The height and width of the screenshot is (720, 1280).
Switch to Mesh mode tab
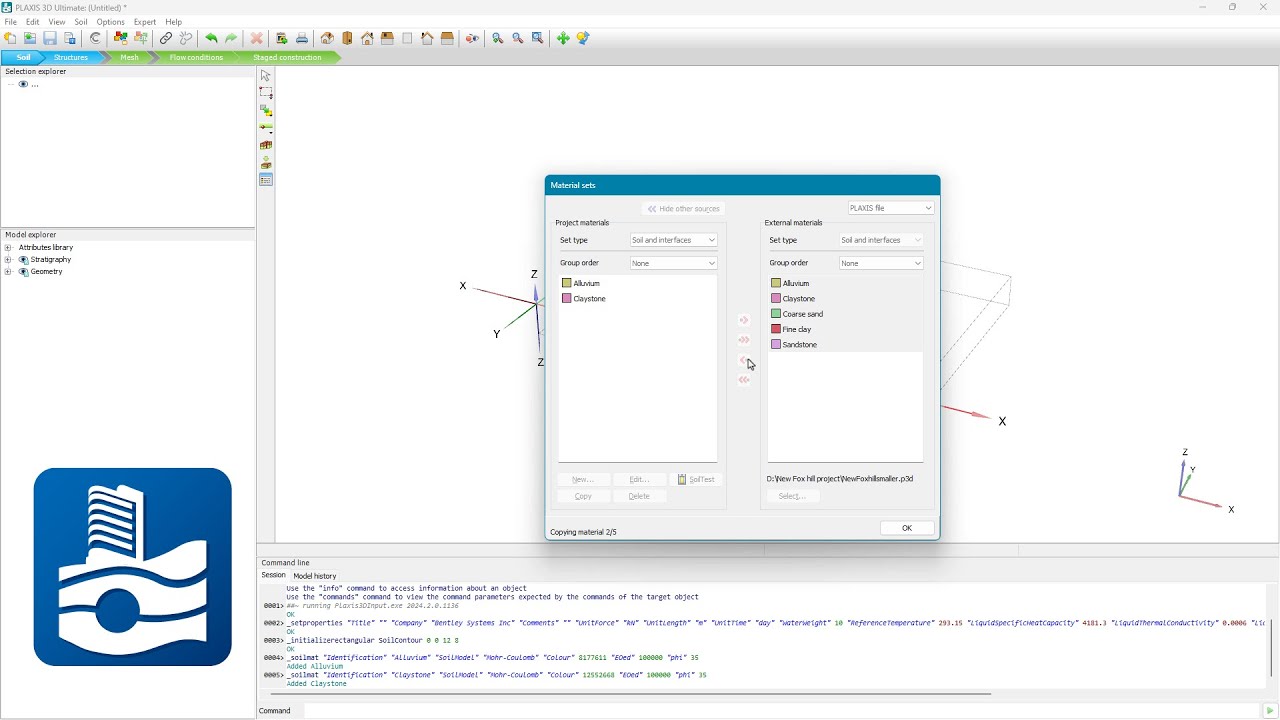[x=130, y=57]
